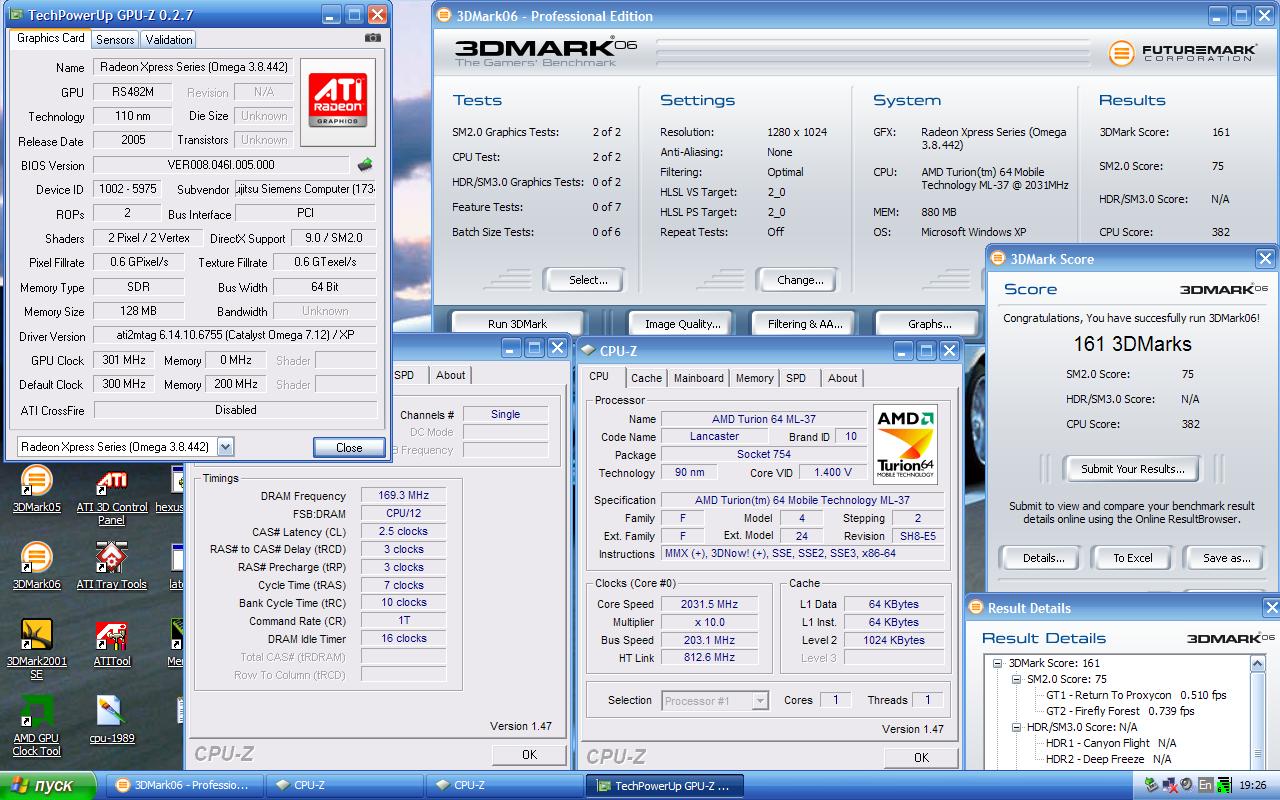Export results with To Excel button
Screen dimensions: 1280x800
tap(1133, 558)
